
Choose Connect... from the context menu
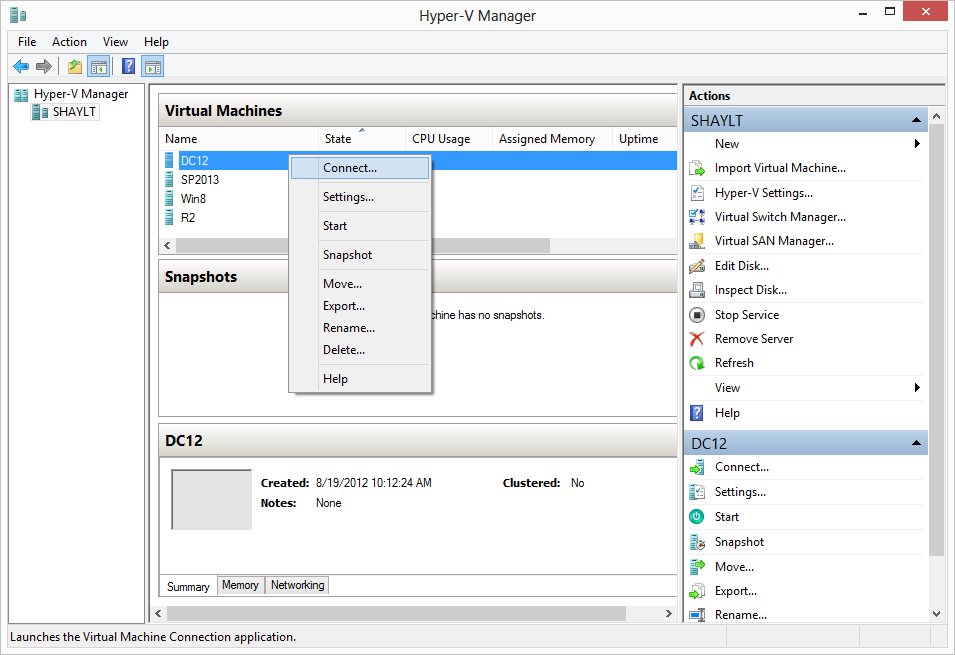tap(350, 168)
